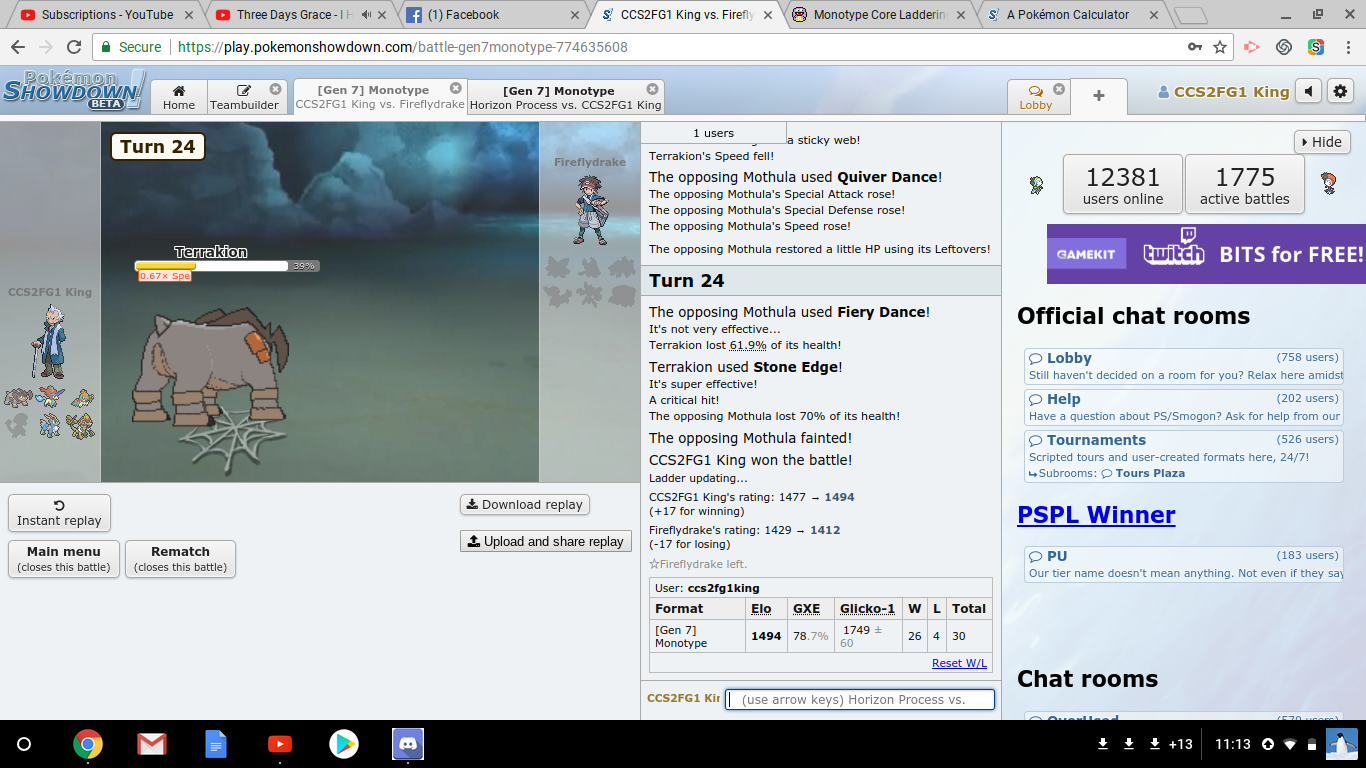Click the active battles counter
The image size is (1366, 768).
1245,185
